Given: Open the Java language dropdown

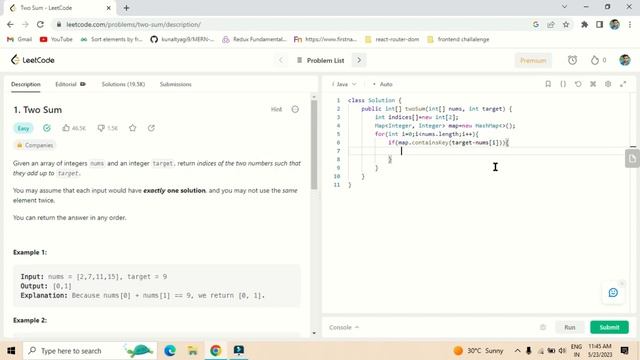Looking at the screenshot, I should point(344,84).
